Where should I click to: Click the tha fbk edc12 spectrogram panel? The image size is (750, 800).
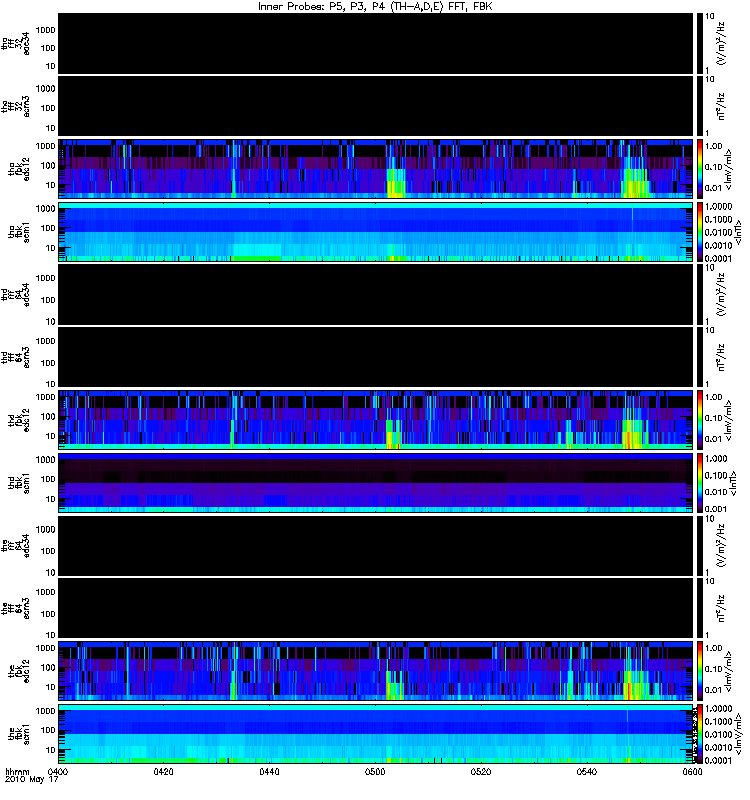tap(375, 169)
